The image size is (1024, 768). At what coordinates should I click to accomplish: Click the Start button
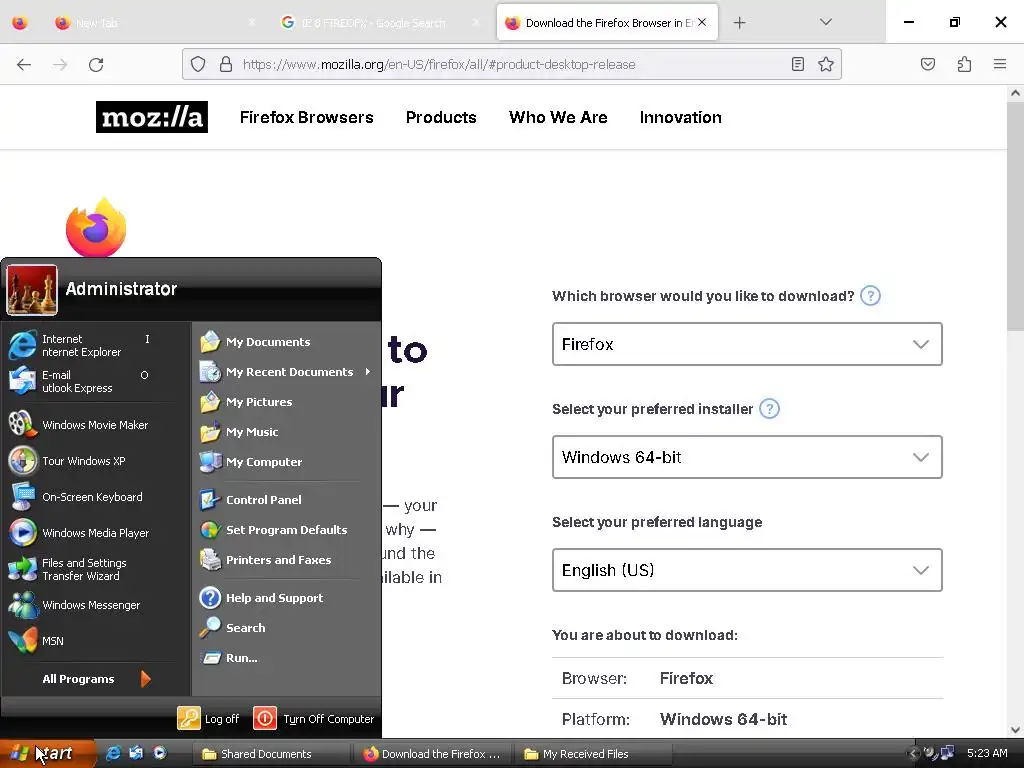coord(47,754)
